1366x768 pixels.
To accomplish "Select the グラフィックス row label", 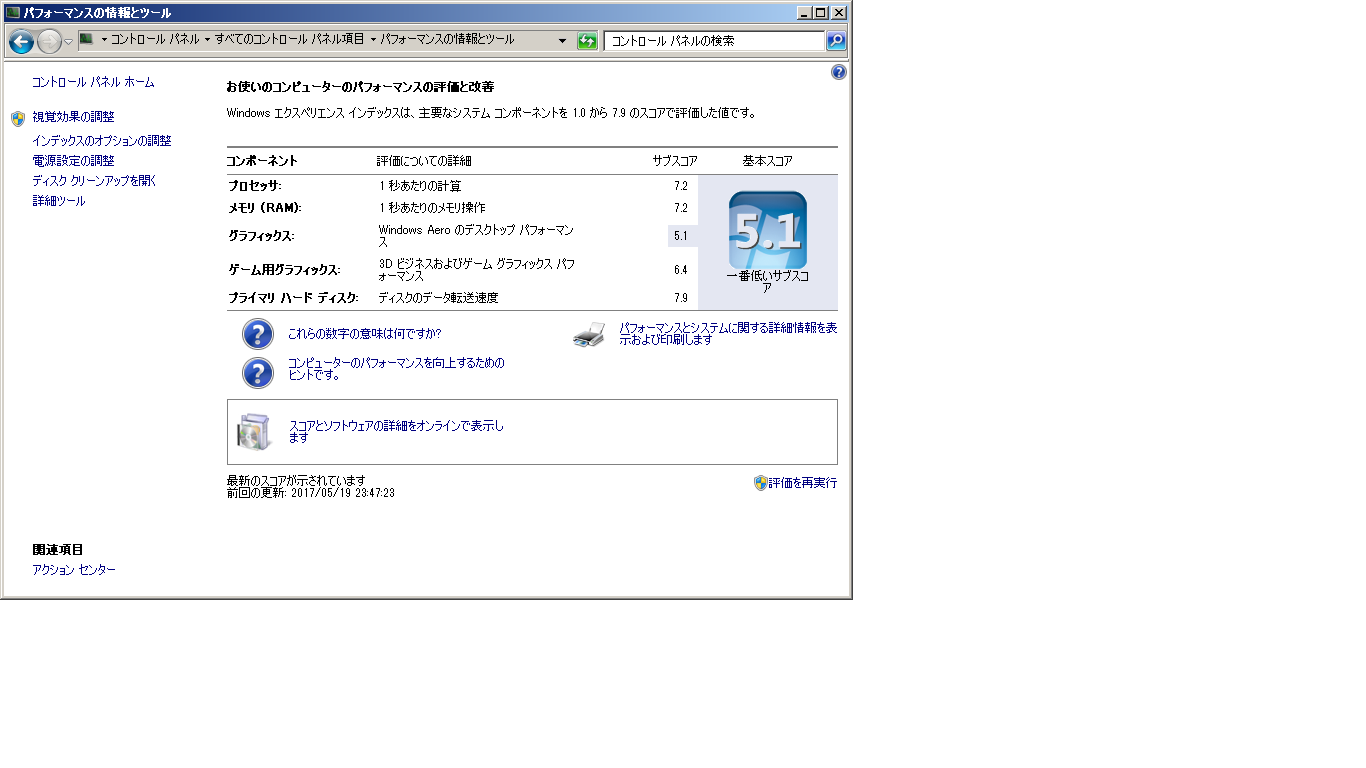I will point(261,236).
